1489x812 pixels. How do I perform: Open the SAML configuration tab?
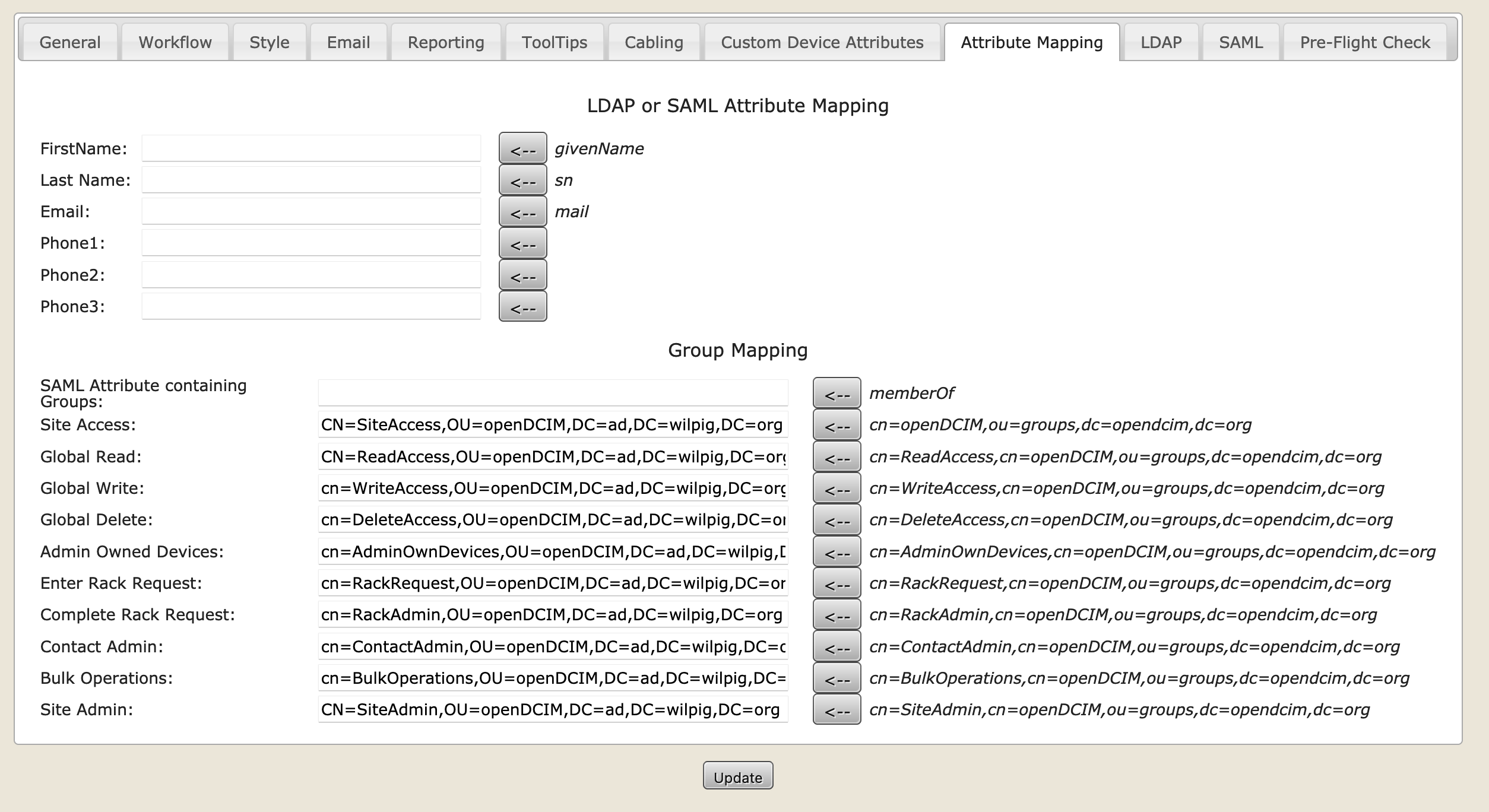click(x=1240, y=42)
